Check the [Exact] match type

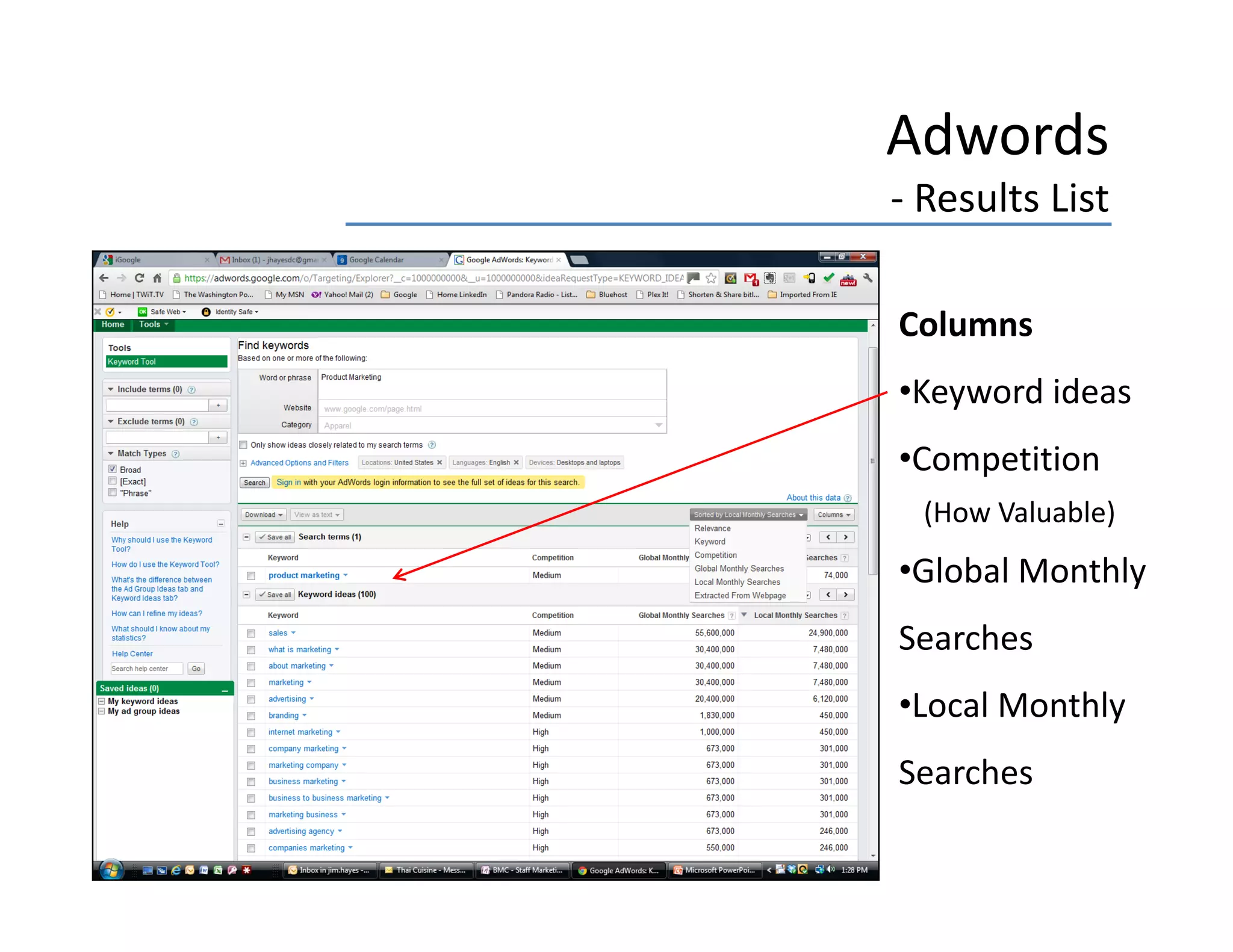pyautogui.click(x=113, y=481)
